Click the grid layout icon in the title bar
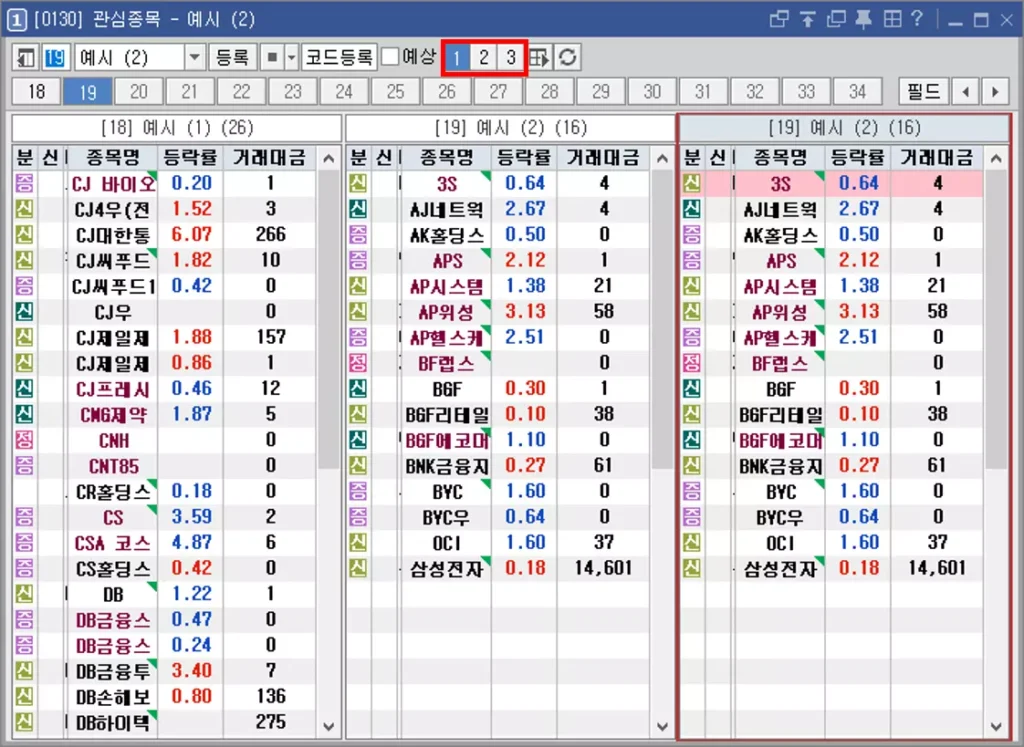 (892, 20)
